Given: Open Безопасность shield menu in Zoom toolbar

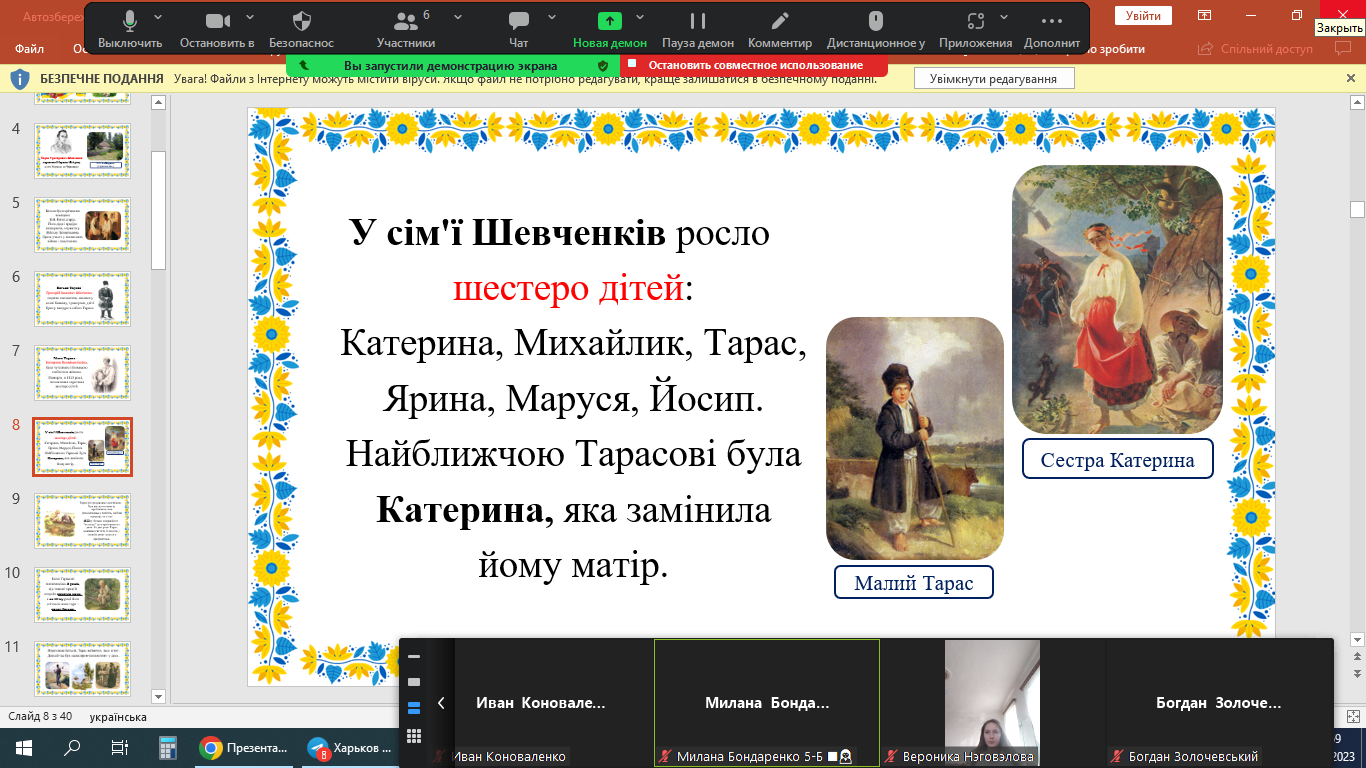Looking at the screenshot, I should tap(301, 28).
